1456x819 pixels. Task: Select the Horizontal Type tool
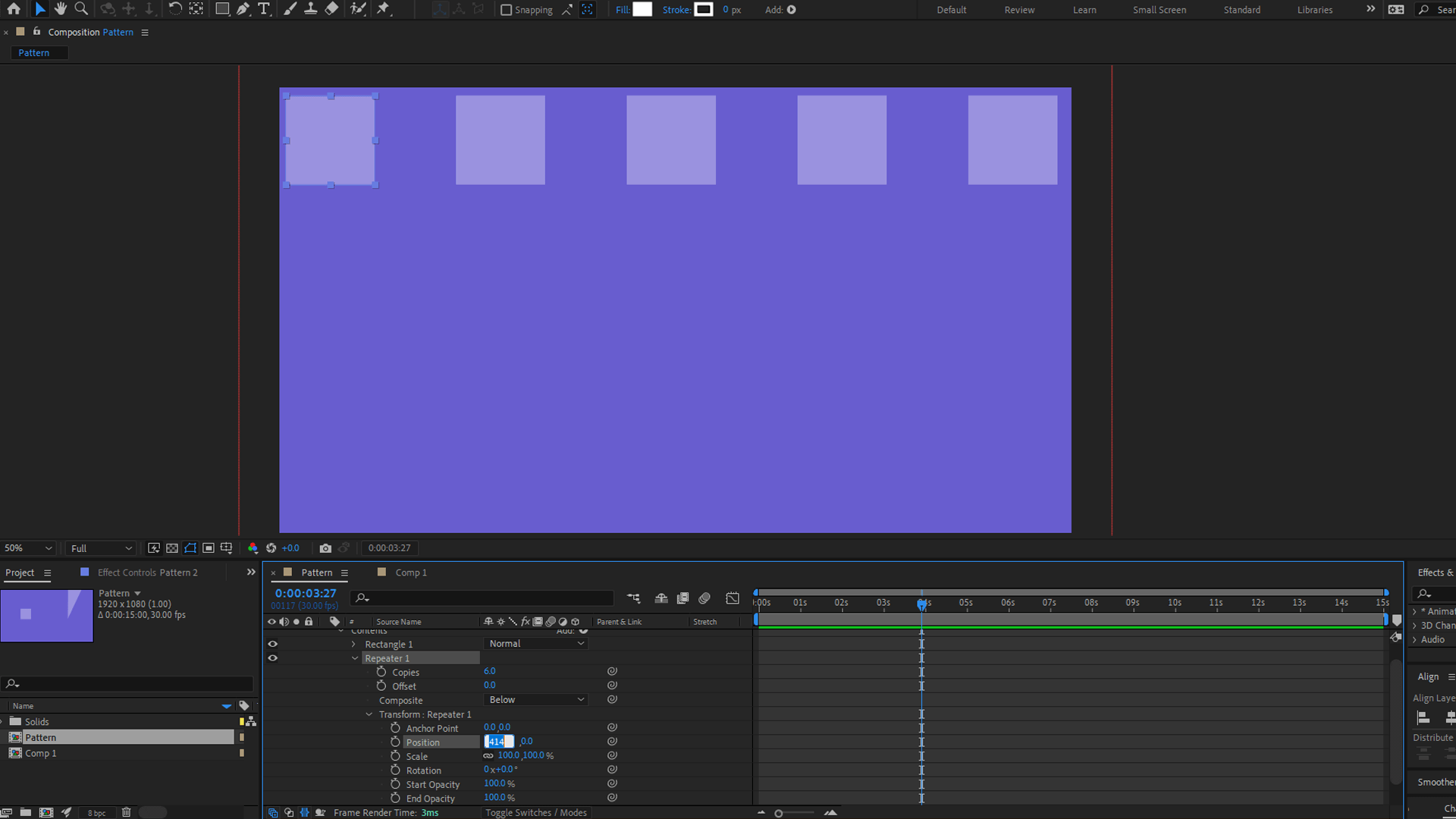[264, 10]
